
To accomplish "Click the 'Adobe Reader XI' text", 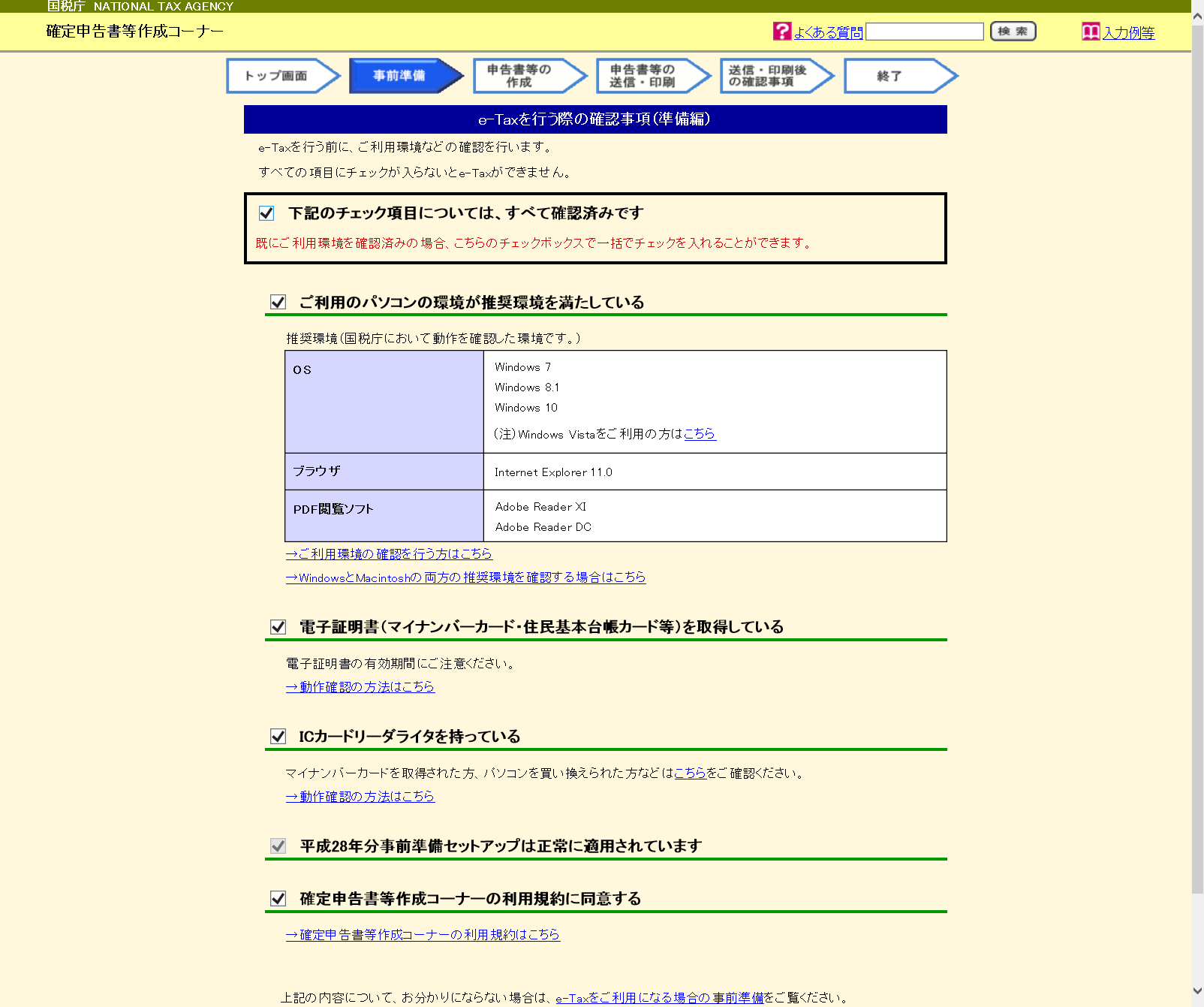I will click(540, 507).
